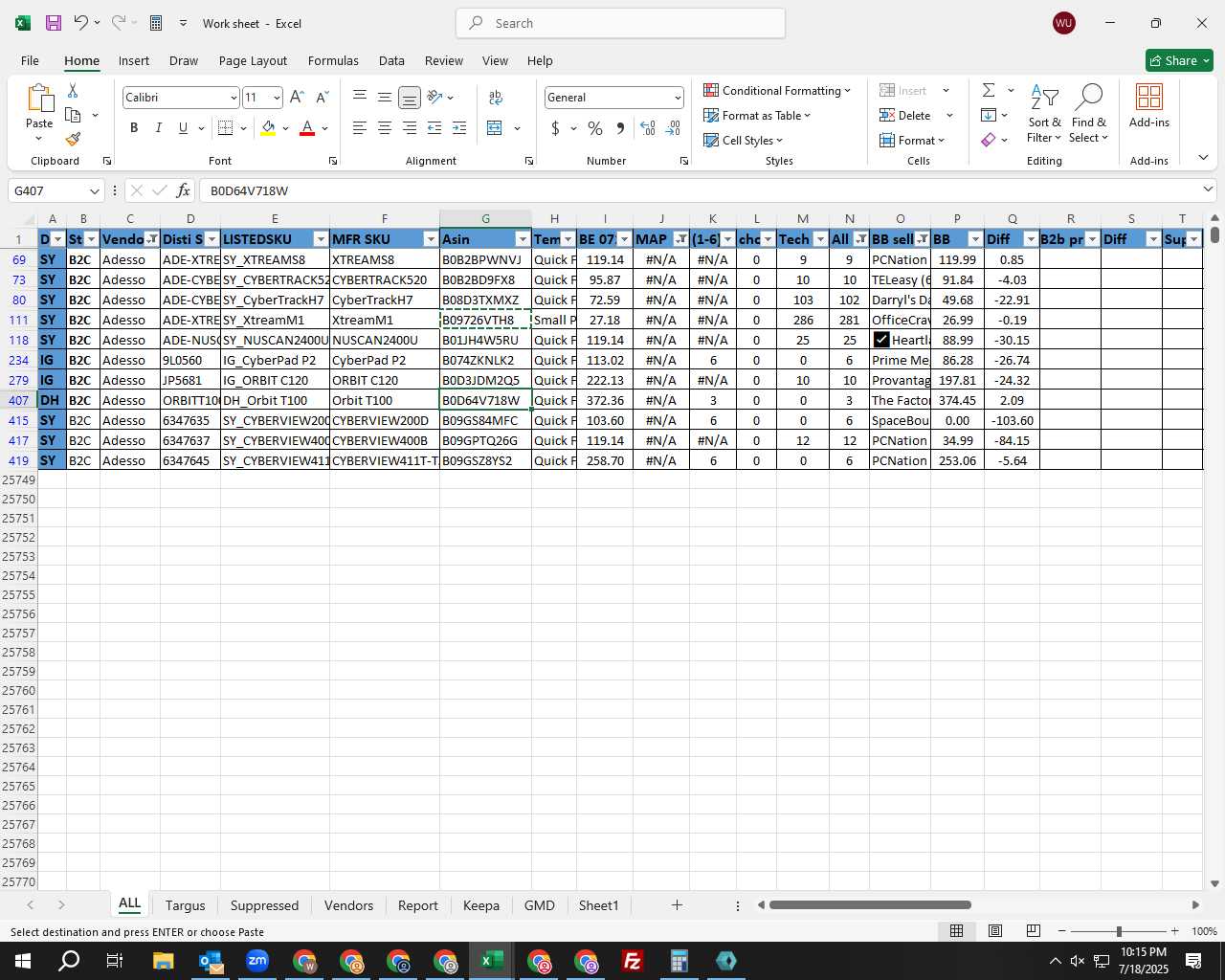
Task: Click Cell Styles button
Action: point(744,140)
